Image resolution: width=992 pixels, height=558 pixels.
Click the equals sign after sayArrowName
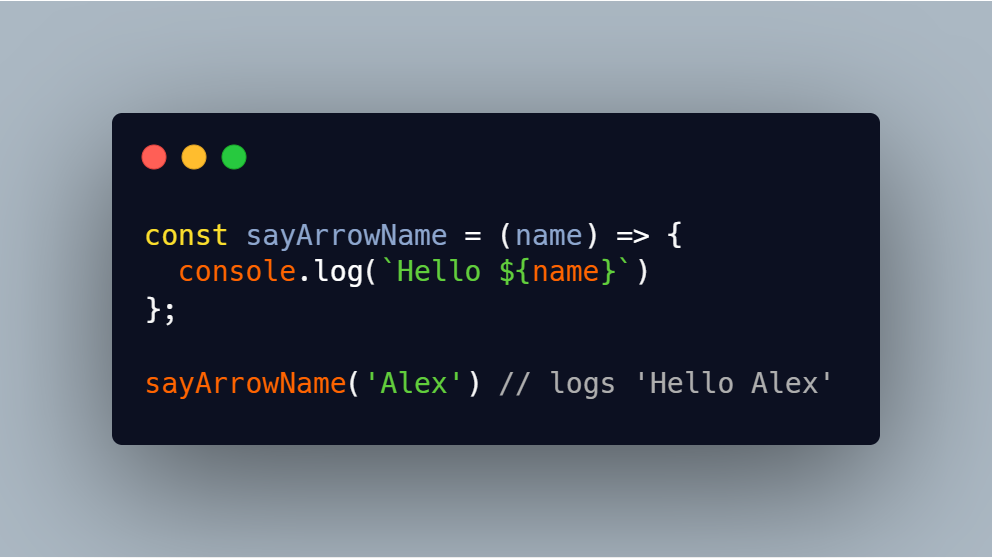tap(473, 236)
